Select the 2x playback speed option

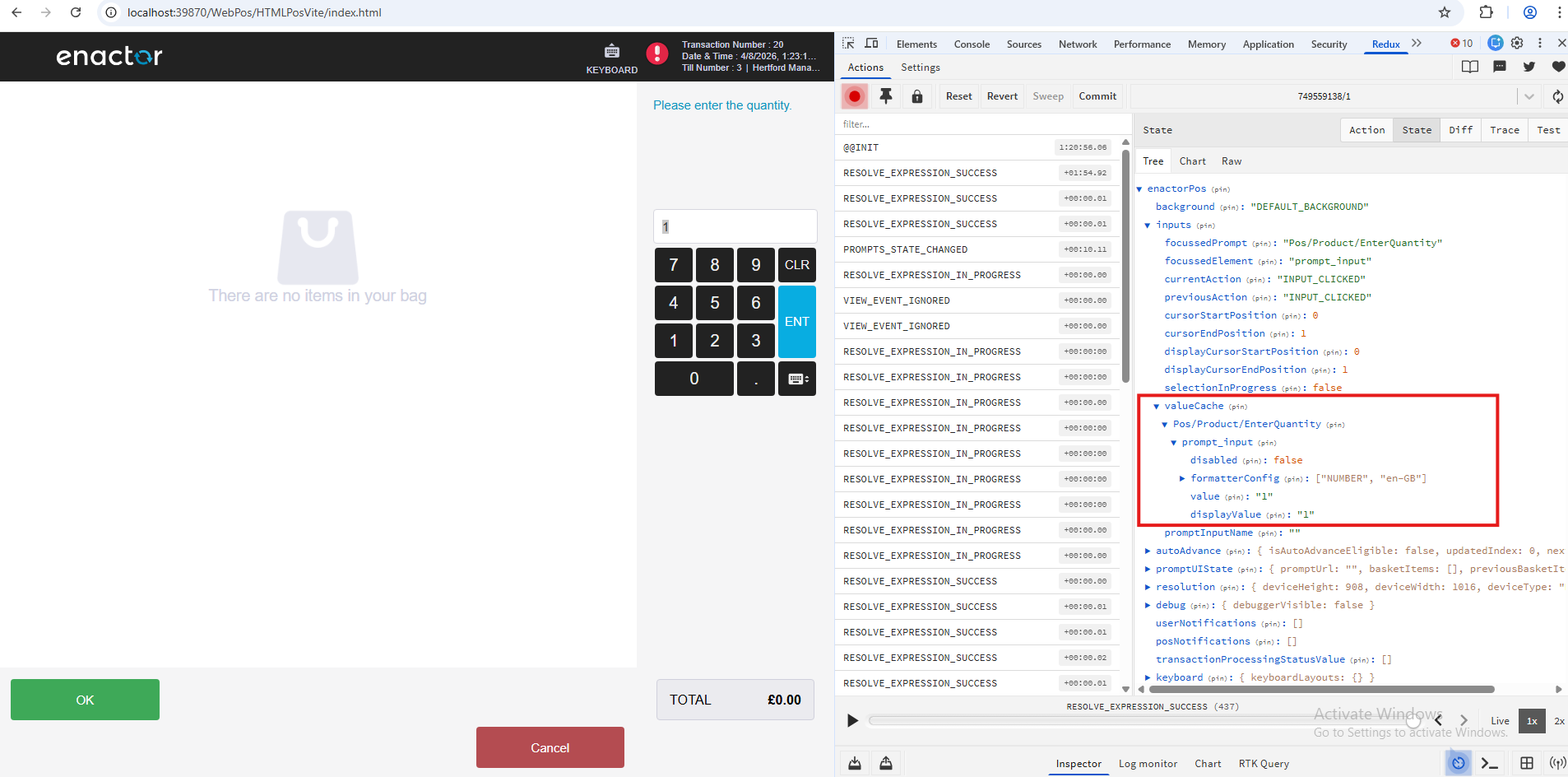pos(1558,721)
